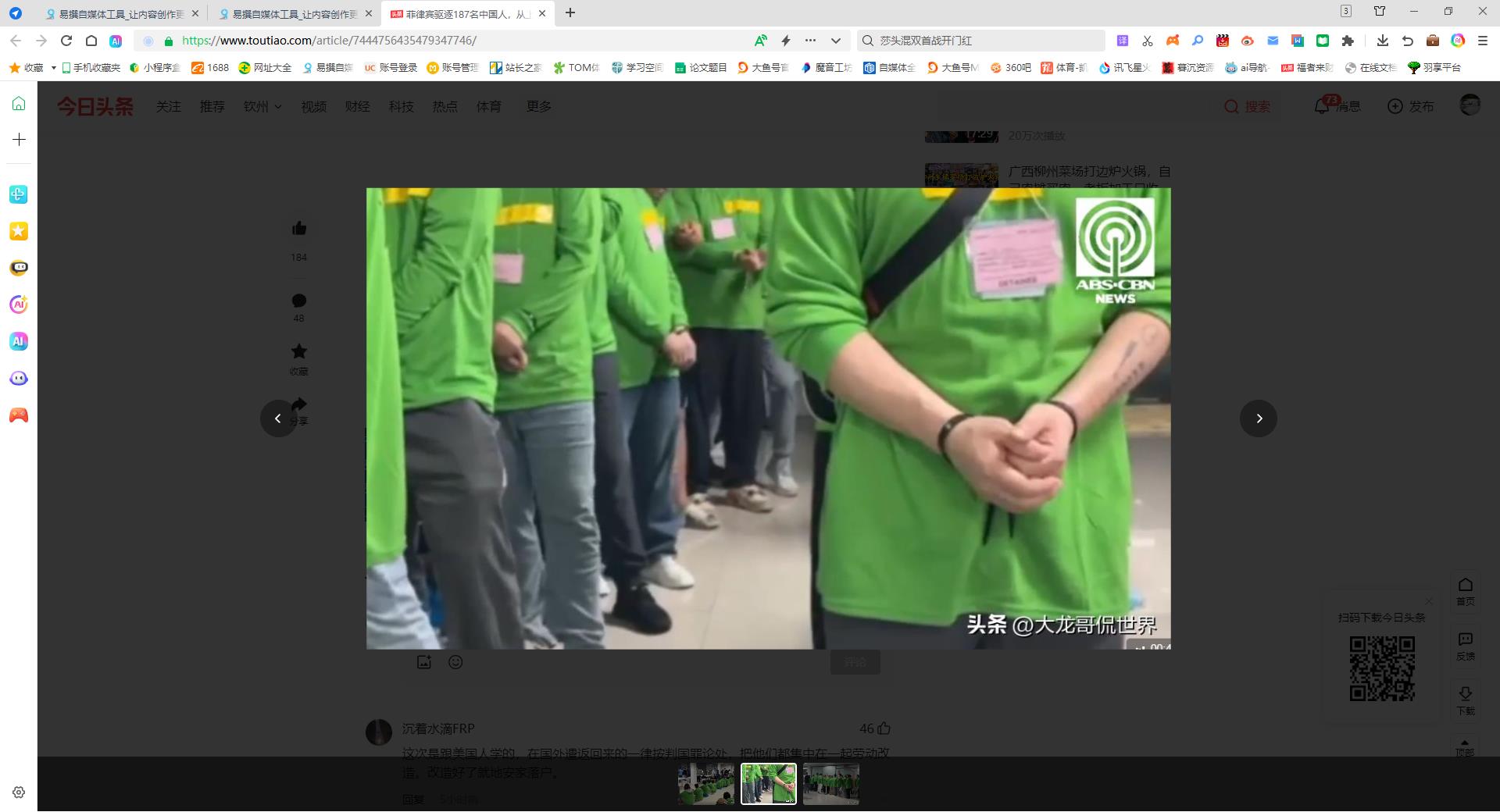Image resolution: width=1500 pixels, height=812 pixels.
Task: Open the AI assistant beside the address bar
Action: (x=116, y=41)
